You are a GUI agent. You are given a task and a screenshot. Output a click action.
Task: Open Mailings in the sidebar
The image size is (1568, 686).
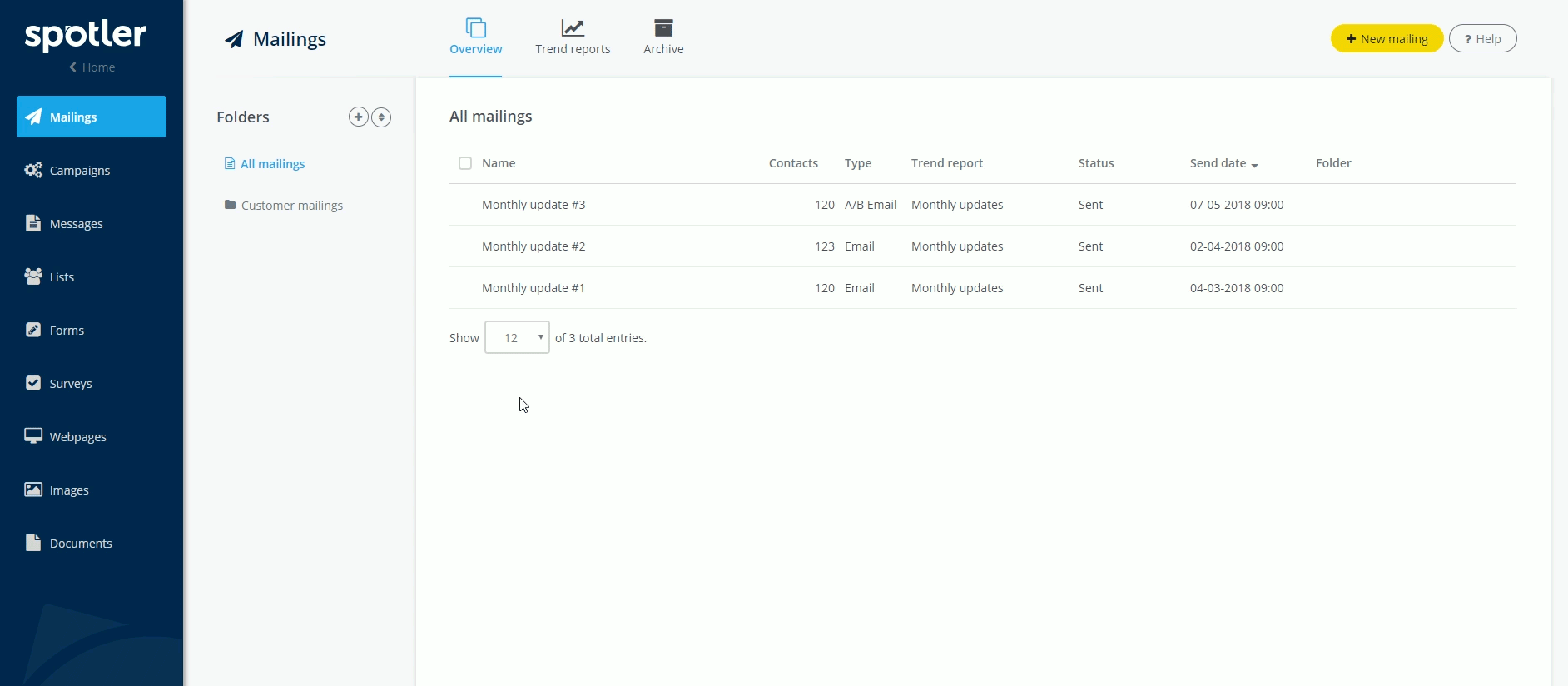[92, 117]
